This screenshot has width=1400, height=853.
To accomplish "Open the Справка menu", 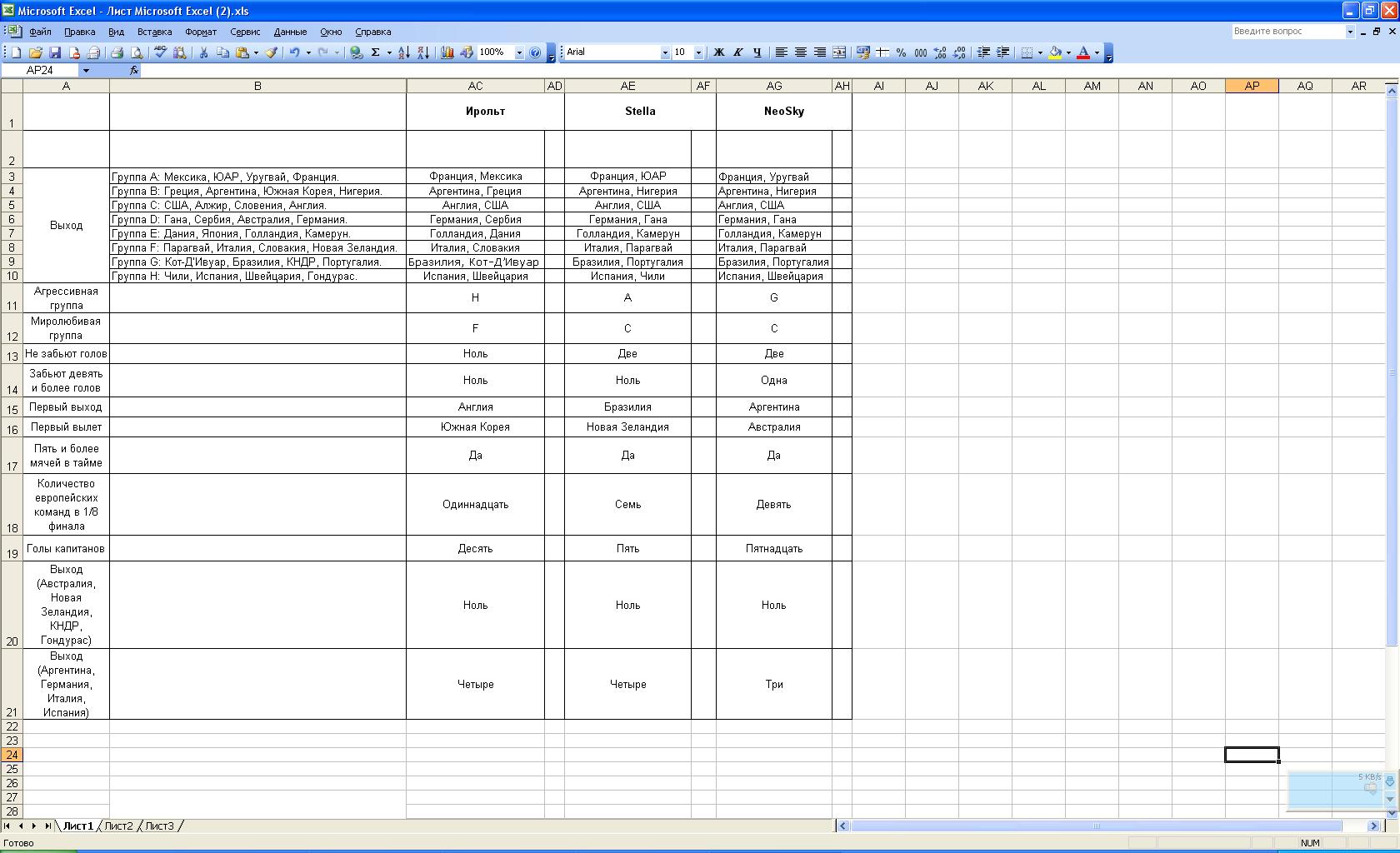I will click(372, 32).
